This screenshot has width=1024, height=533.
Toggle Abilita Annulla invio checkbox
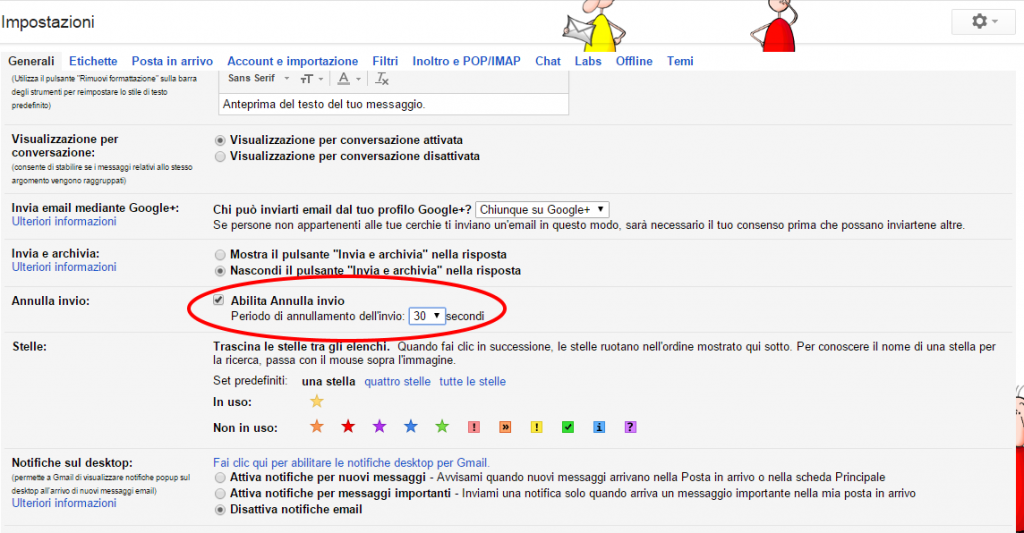219,300
